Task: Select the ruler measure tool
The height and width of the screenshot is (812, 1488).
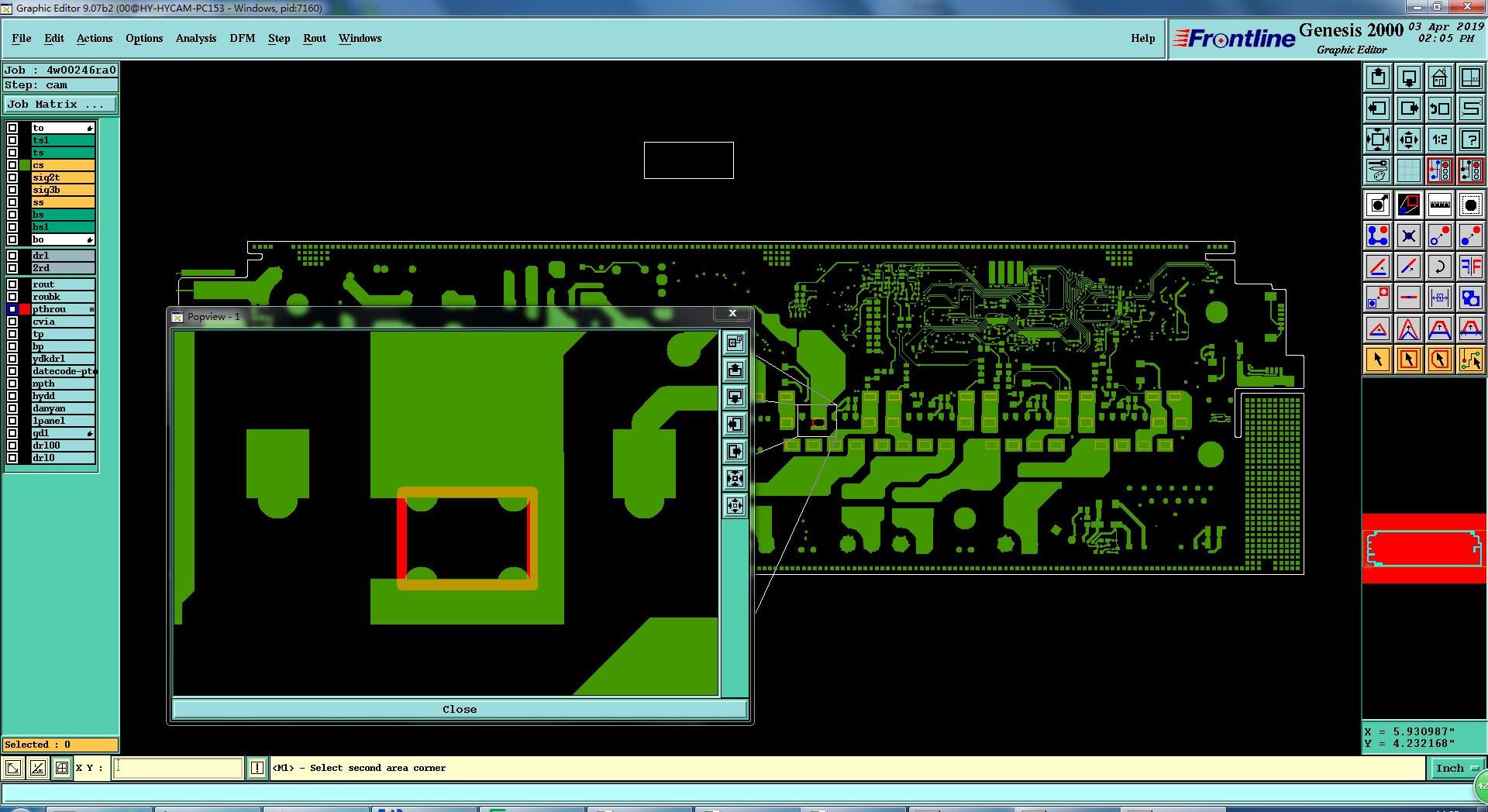Action: coord(1440,205)
